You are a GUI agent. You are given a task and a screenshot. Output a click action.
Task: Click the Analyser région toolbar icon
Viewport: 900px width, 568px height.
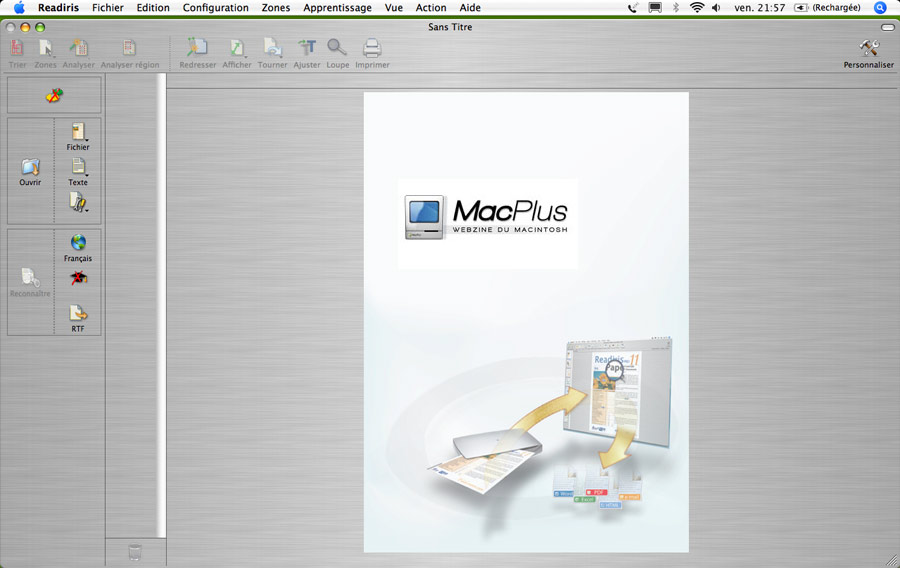pos(130,49)
